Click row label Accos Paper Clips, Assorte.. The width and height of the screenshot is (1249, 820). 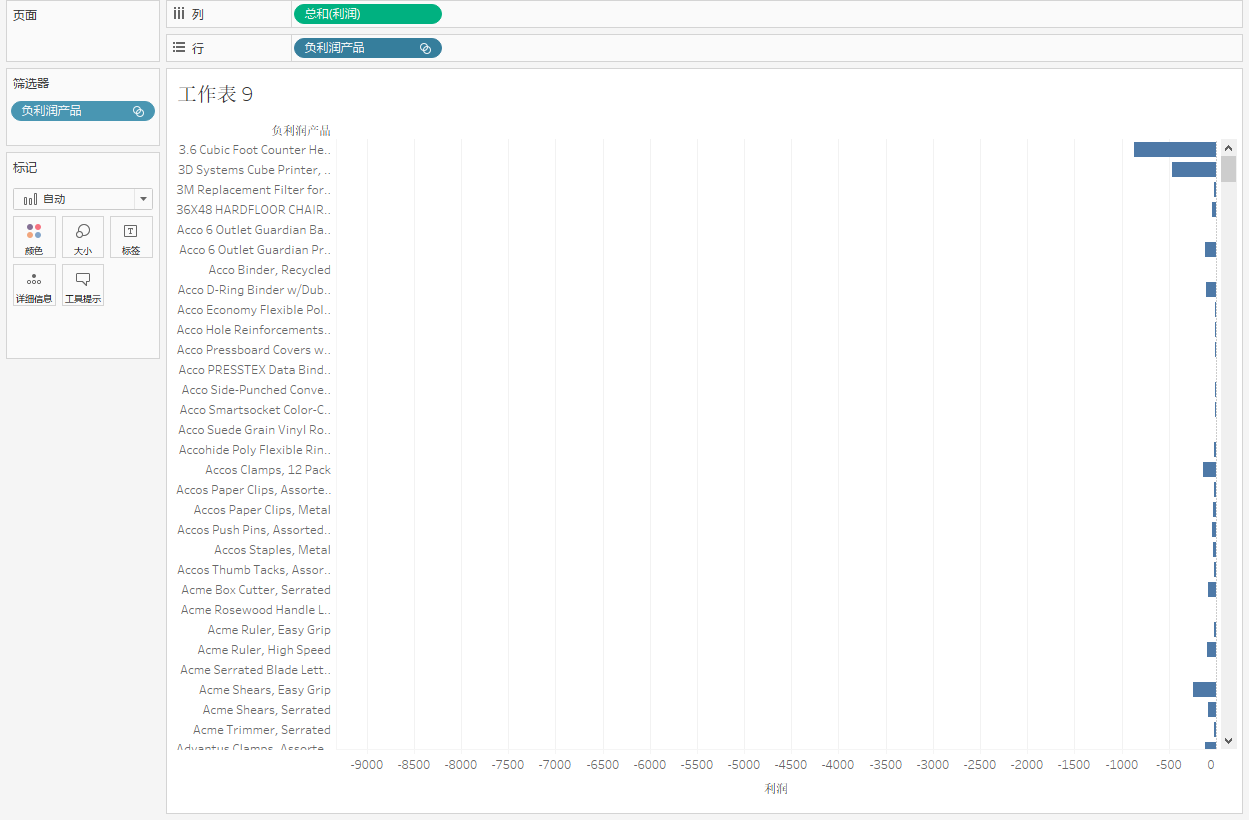pyautogui.click(x=254, y=489)
